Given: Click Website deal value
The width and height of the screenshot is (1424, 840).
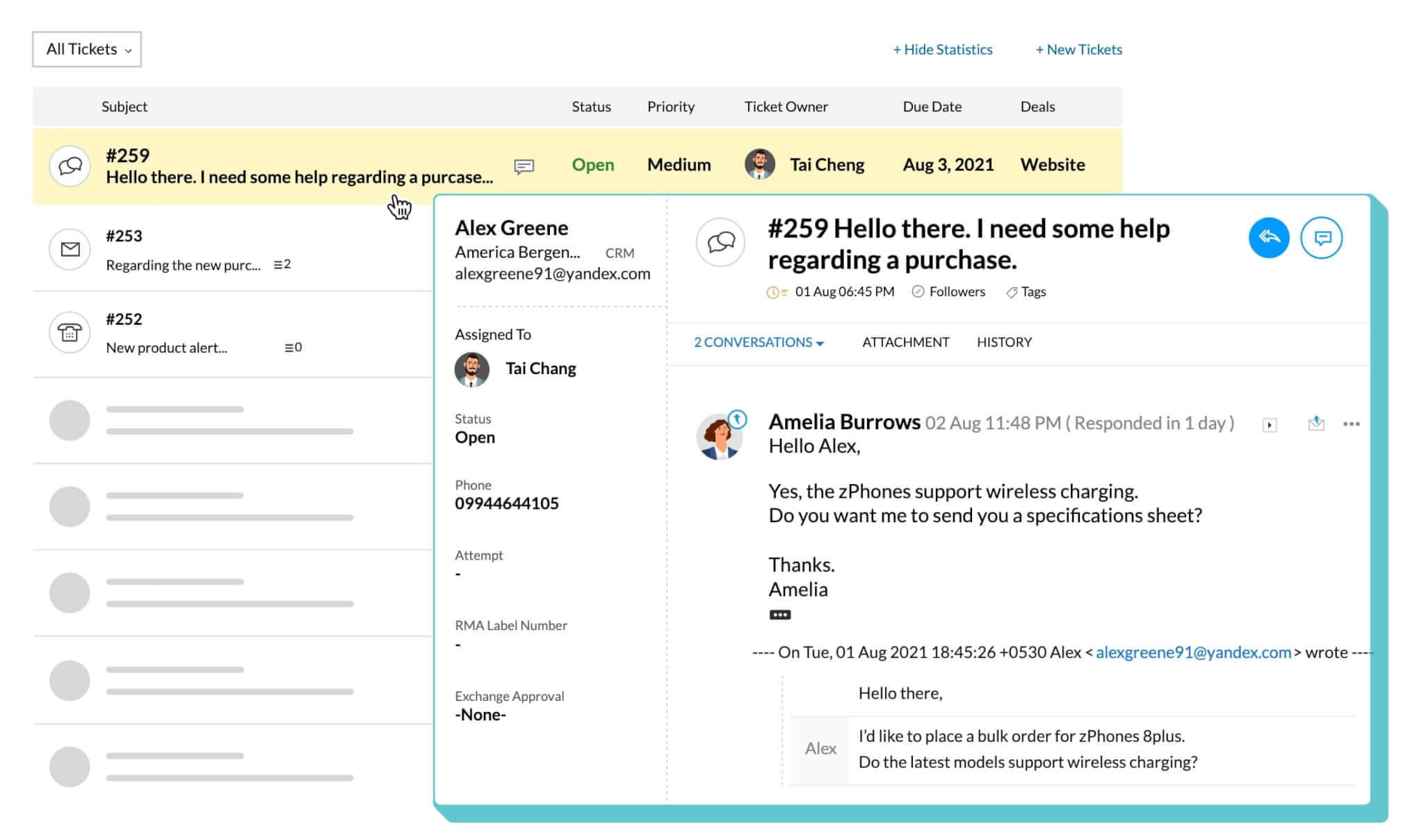Looking at the screenshot, I should click(x=1053, y=165).
